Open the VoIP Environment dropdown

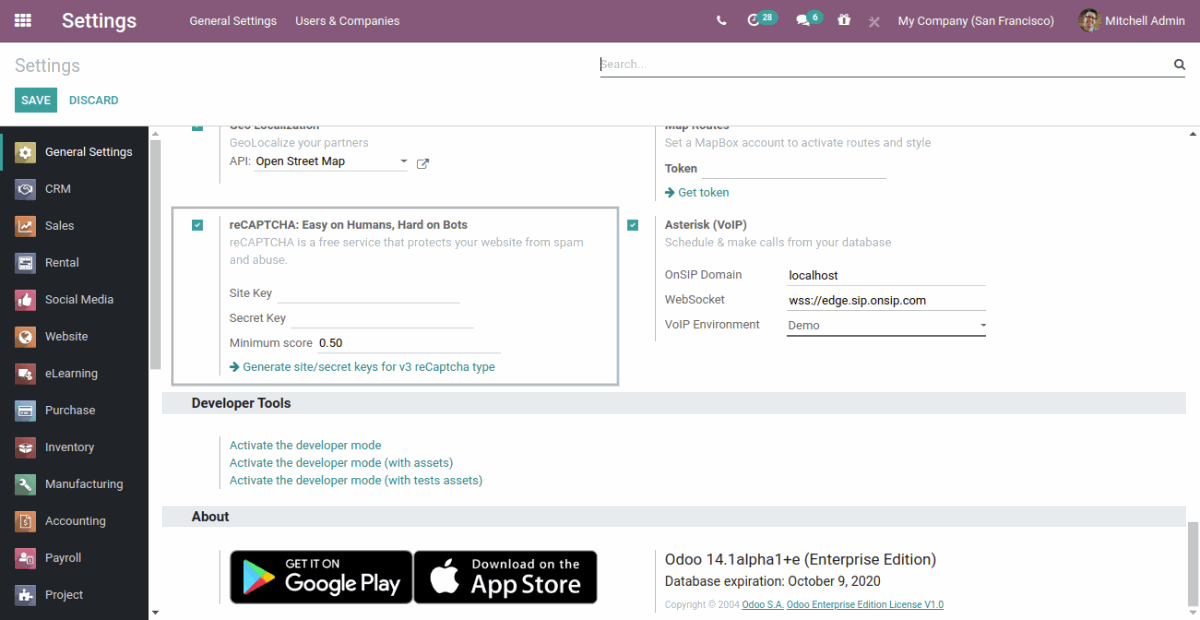pos(886,326)
